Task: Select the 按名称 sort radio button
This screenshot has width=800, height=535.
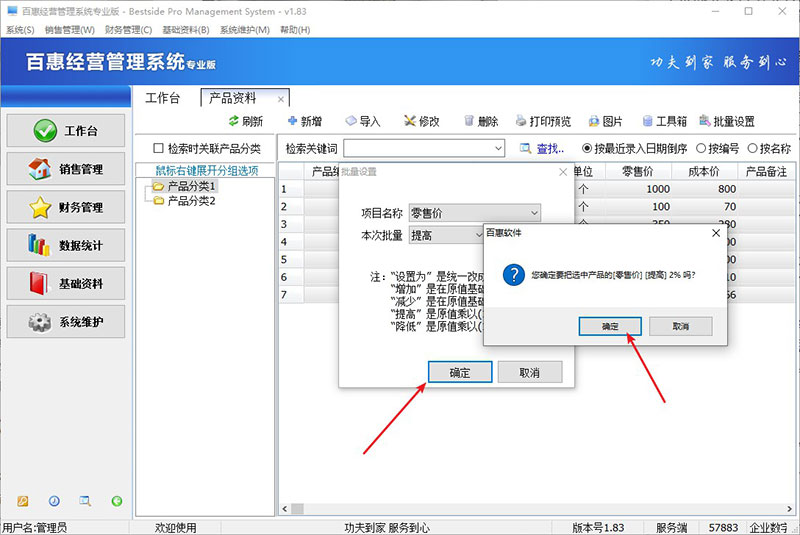Action: point(752,148)
